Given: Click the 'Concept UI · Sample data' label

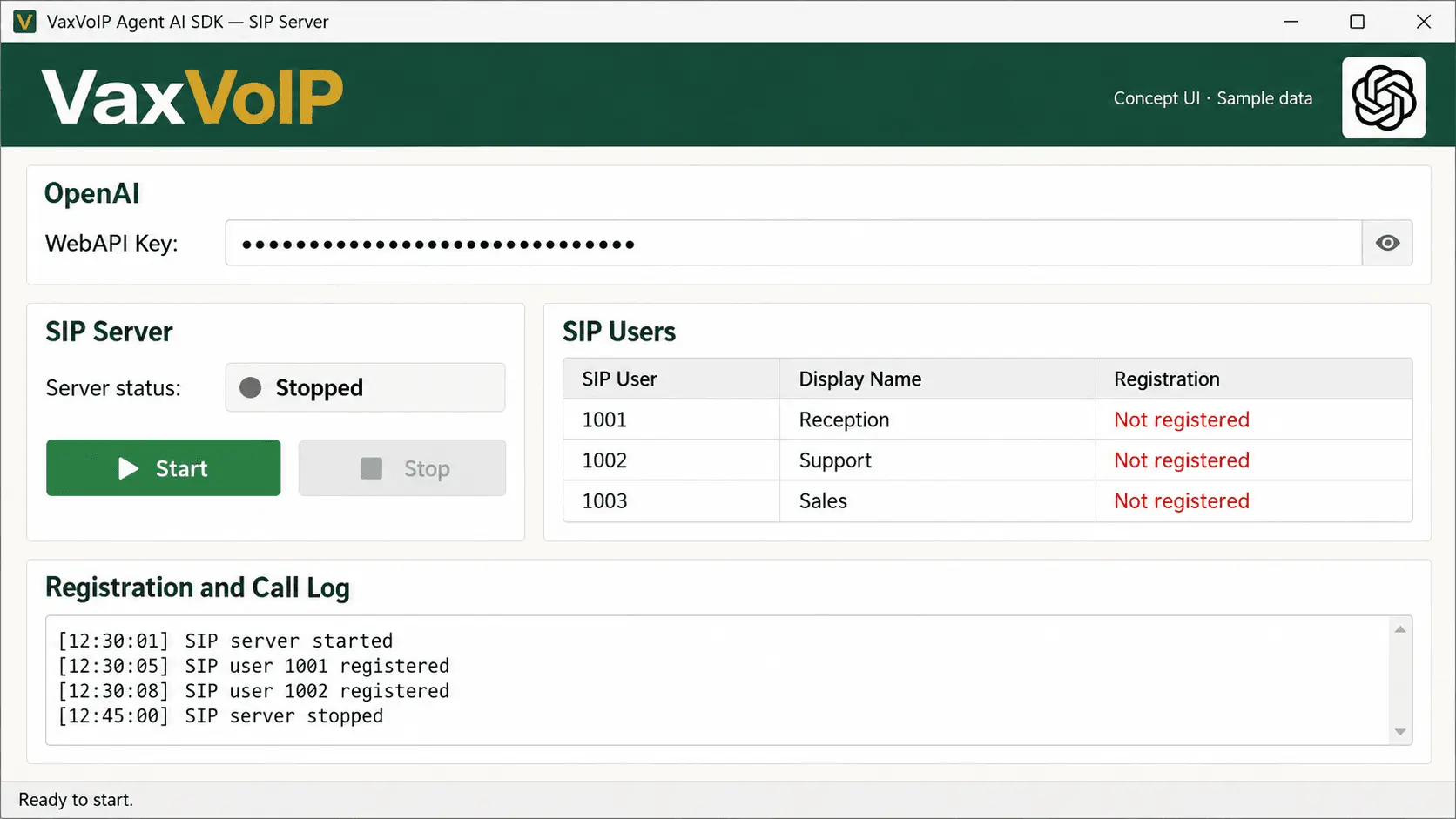Looking at the screenshot, I should pyautogui.click(x=1212, y=98).
